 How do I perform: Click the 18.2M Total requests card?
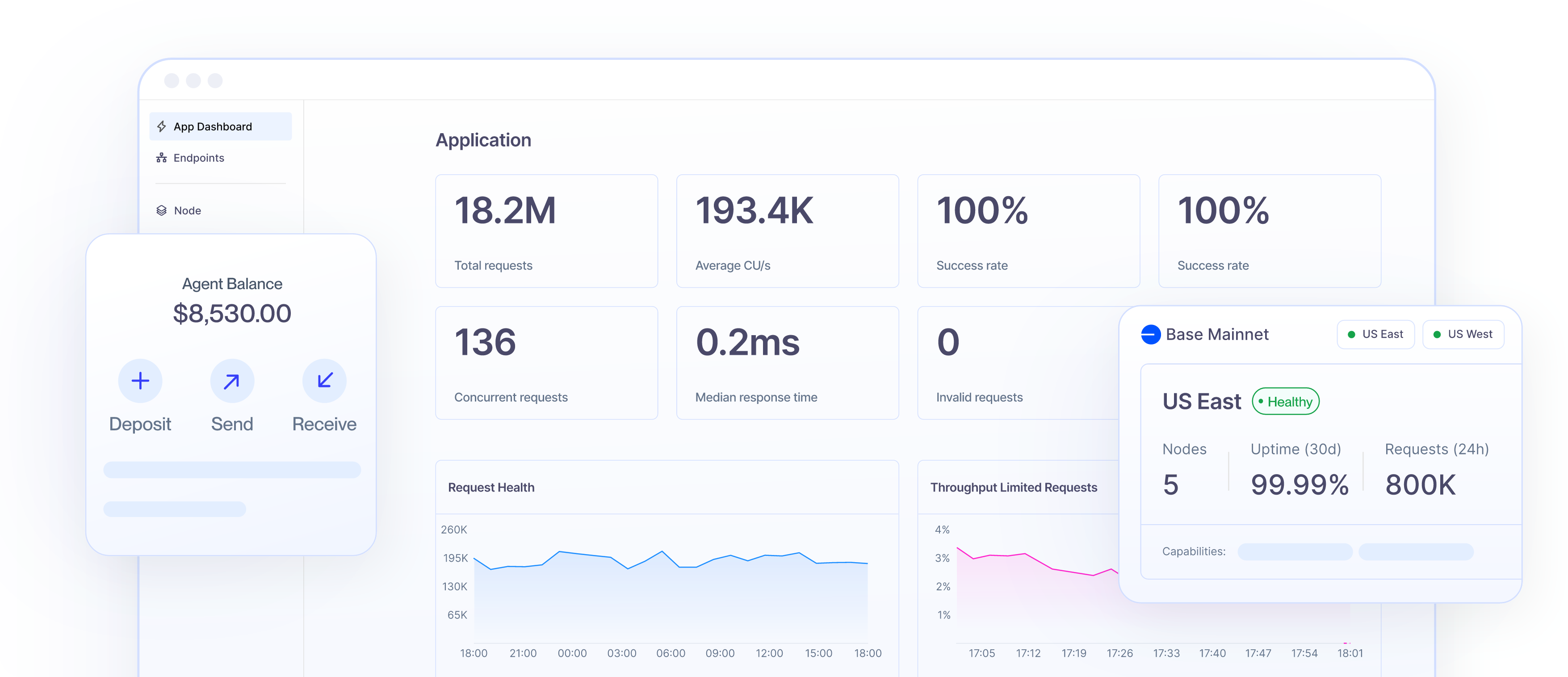coord(547,231)
